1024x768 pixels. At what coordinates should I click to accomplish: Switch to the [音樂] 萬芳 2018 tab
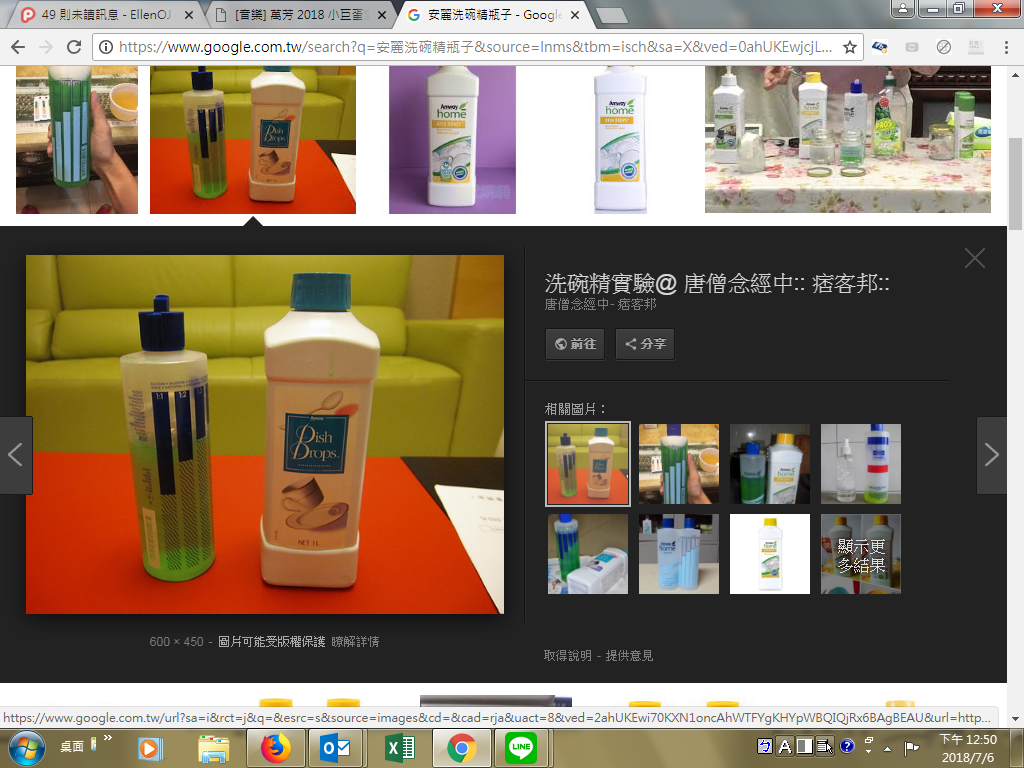click(x=300, y=14)
